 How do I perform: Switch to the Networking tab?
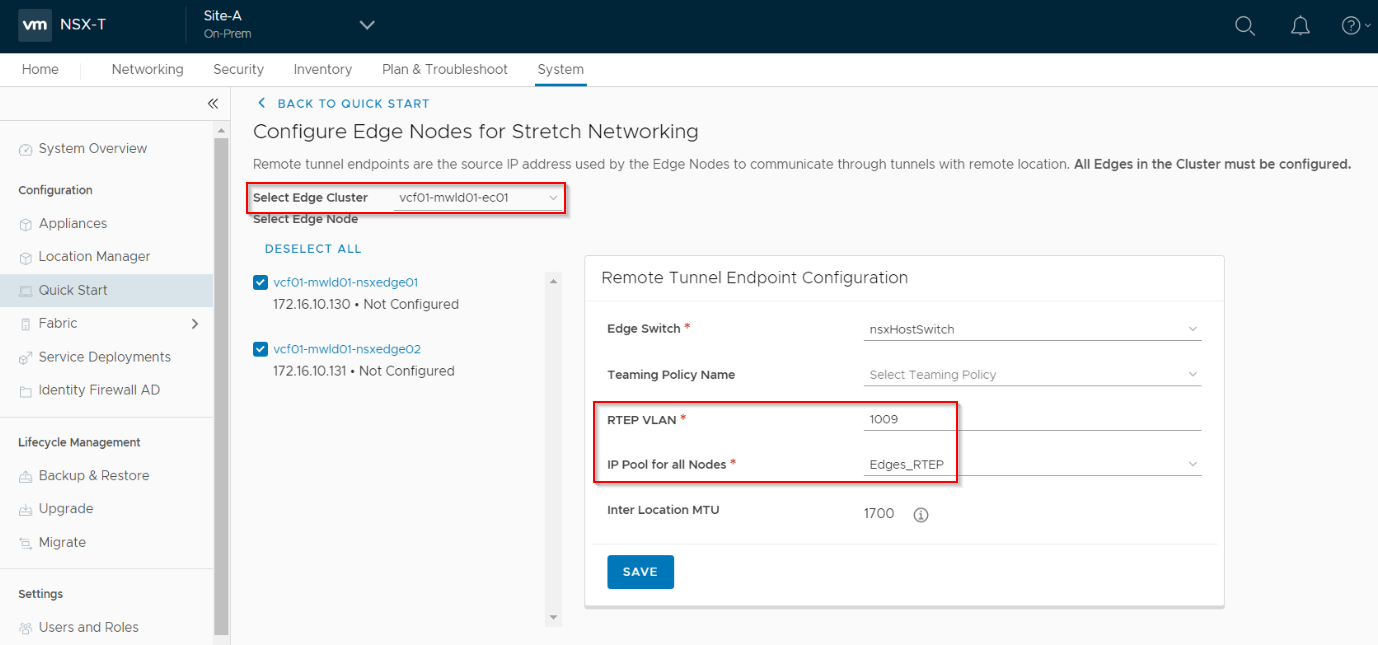147,70
